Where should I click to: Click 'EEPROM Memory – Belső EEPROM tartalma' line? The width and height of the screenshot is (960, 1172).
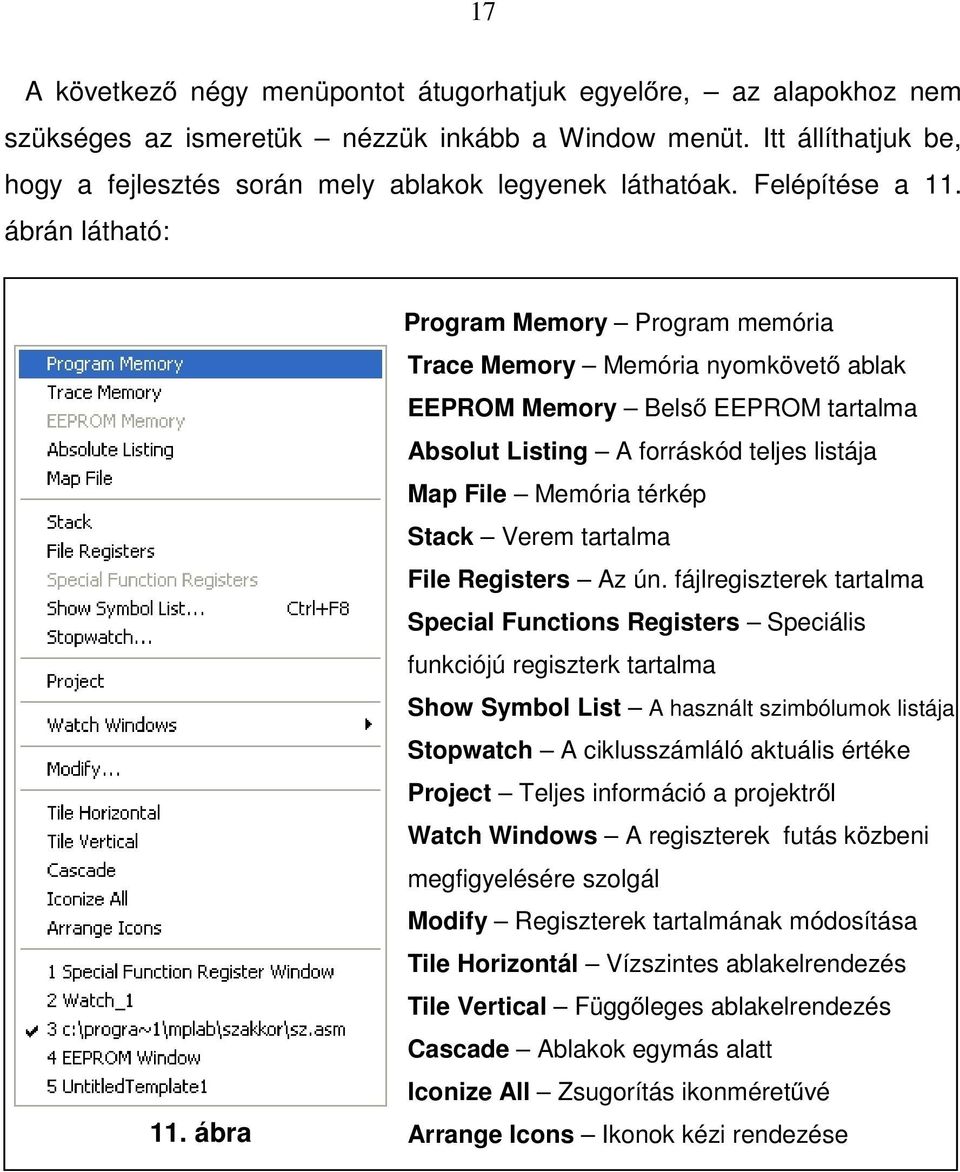pos(662,408)
